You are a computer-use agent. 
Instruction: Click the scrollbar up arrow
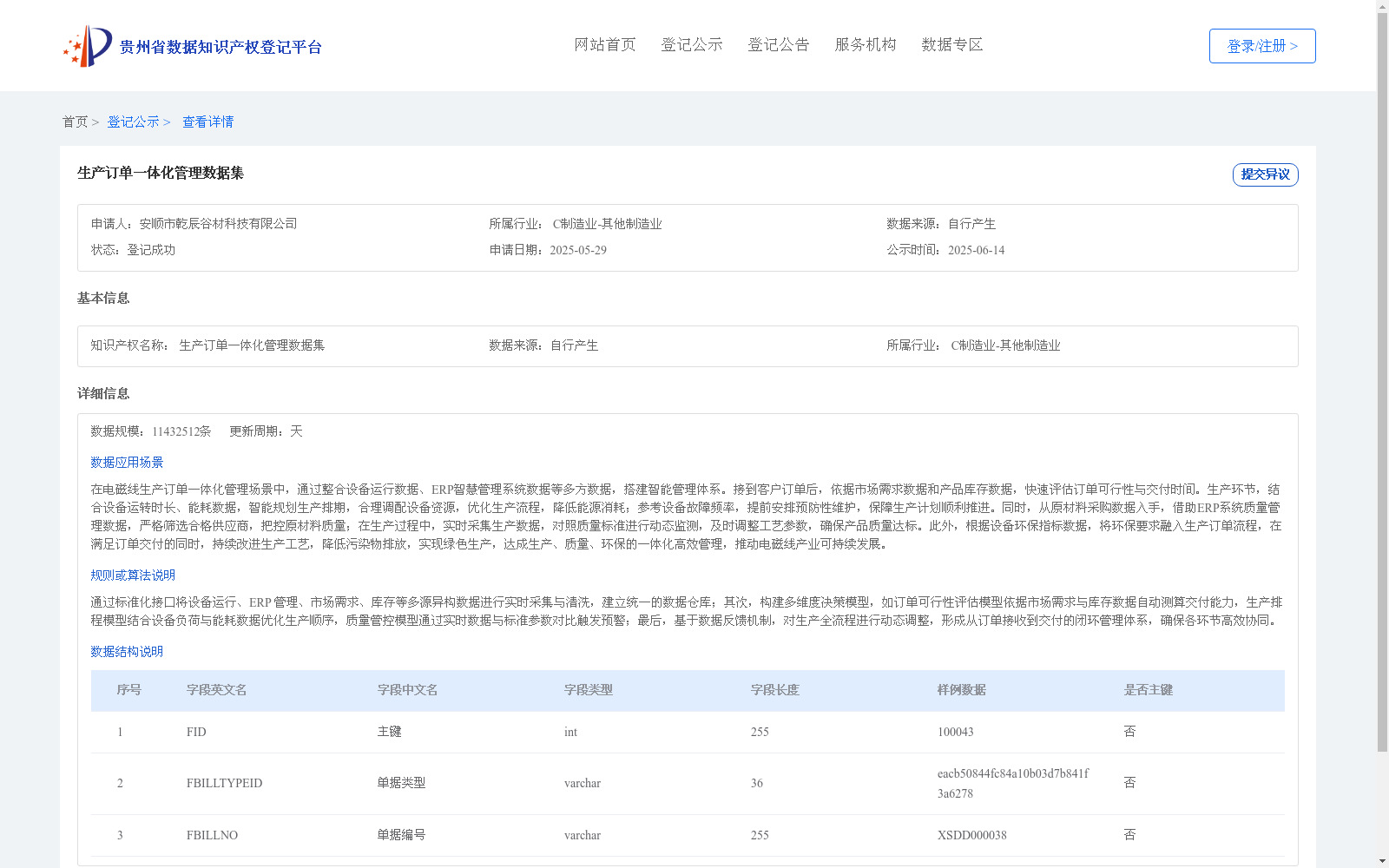1382,5
